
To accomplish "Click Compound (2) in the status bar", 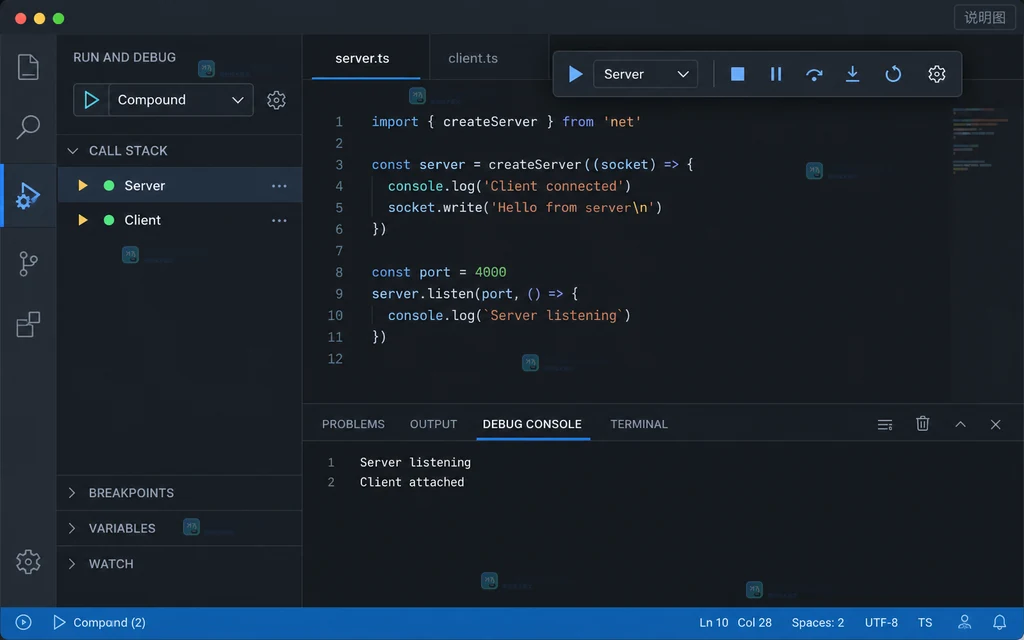I will [99, 622].
